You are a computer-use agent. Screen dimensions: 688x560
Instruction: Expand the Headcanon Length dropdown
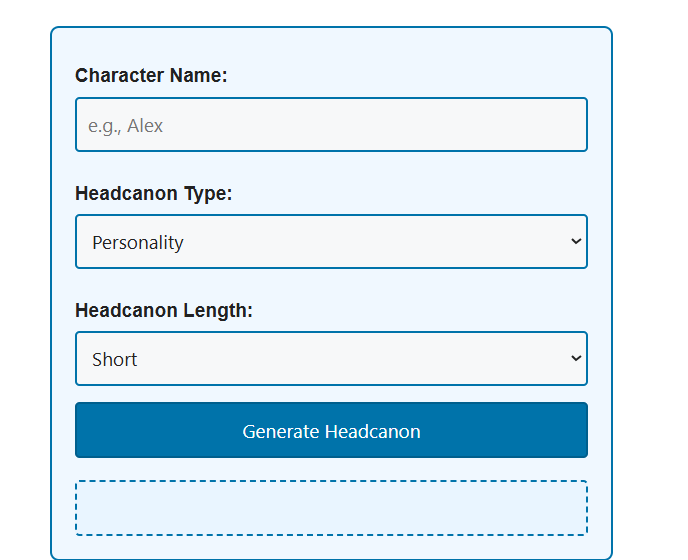coord(331,359)
